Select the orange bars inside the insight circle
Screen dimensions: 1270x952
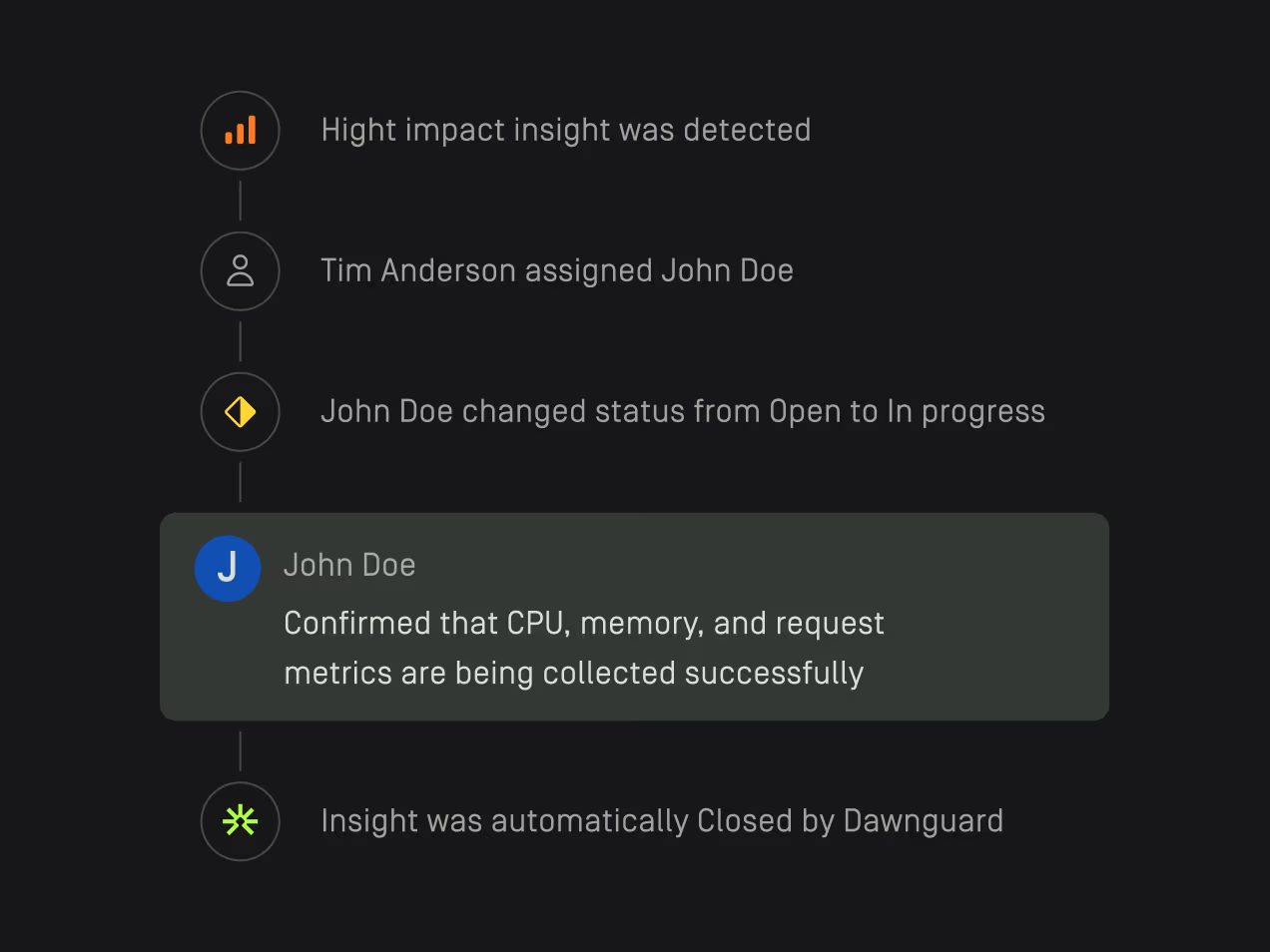click(x=240, y=131)
